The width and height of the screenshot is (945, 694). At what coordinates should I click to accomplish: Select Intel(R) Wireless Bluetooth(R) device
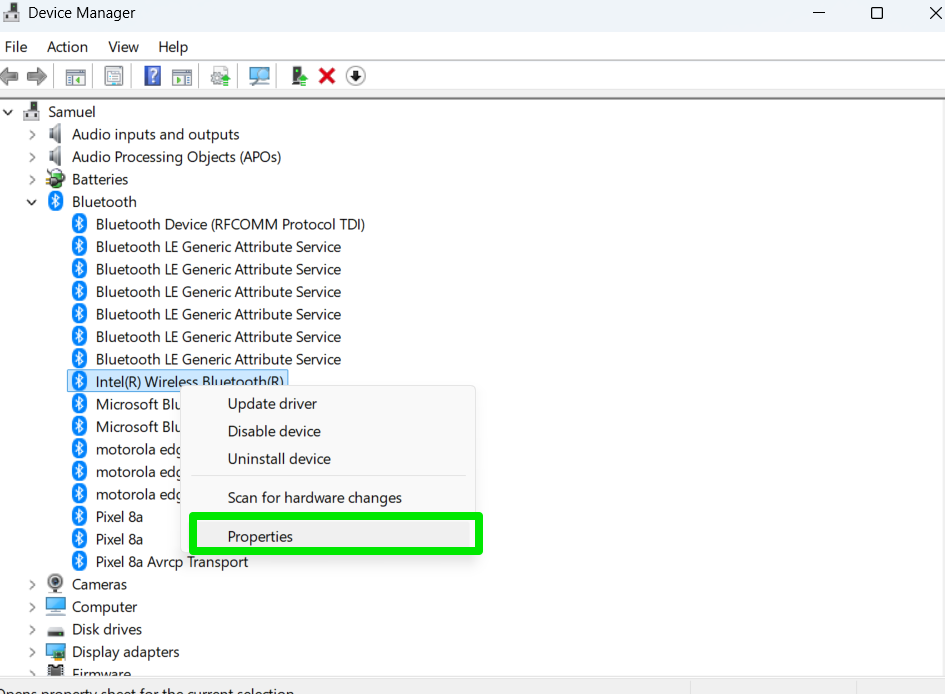(189, 380)
